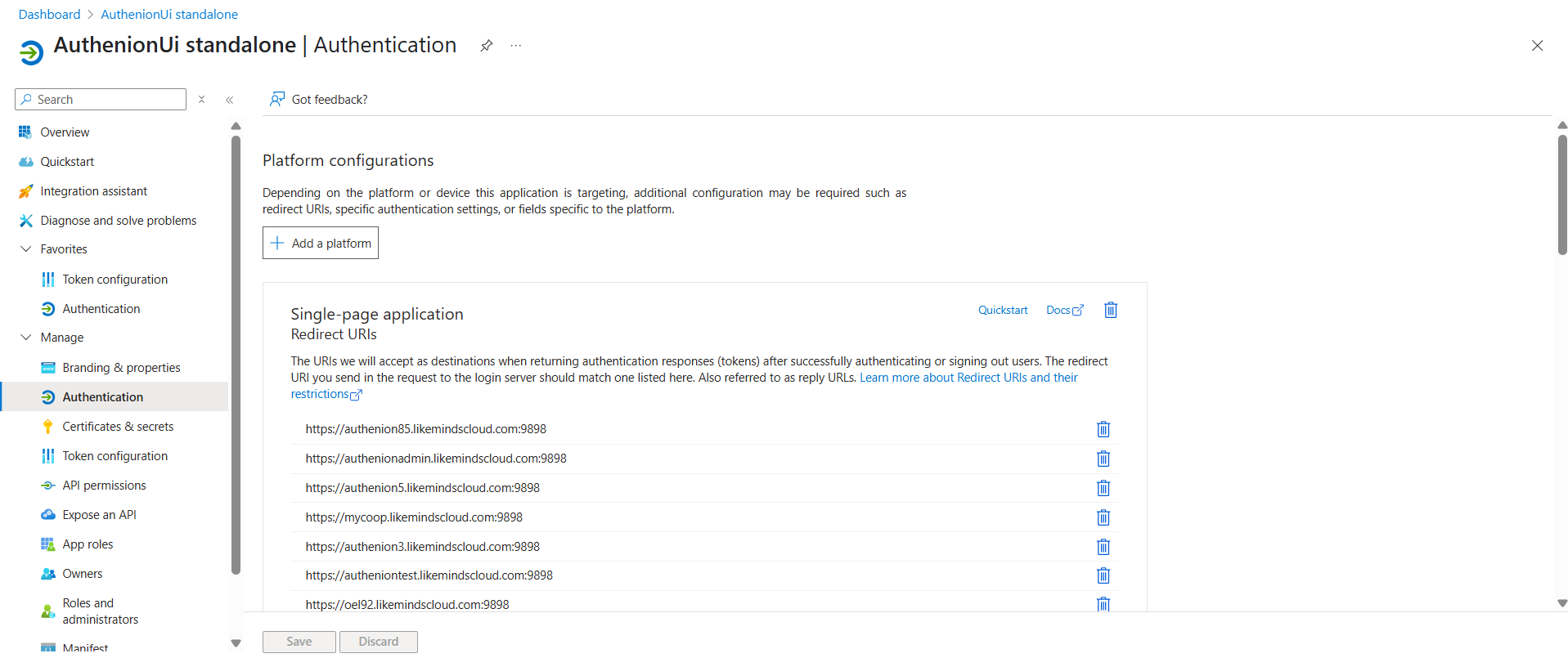1568x658 pixels.
Task: Click the main pane scroll down arrow
Action: (x=1562, y=603)
